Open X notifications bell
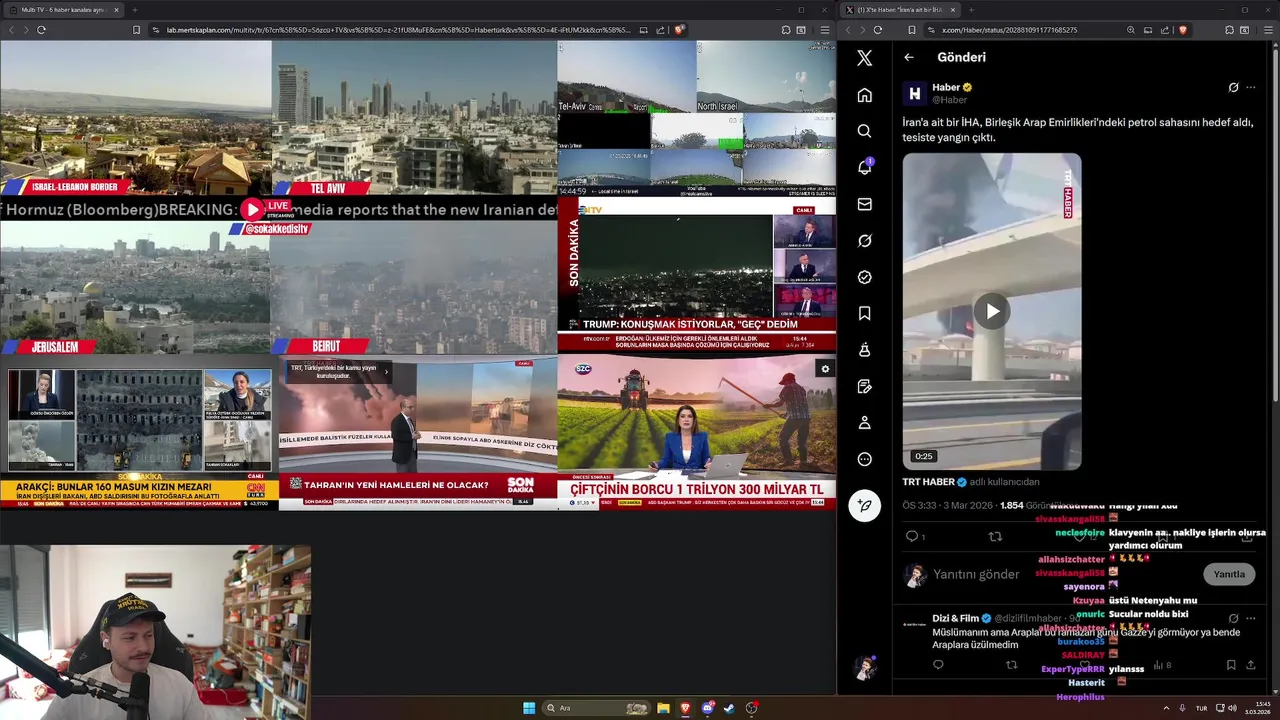Screen dimensions: 1280x720 click(865, 167)
